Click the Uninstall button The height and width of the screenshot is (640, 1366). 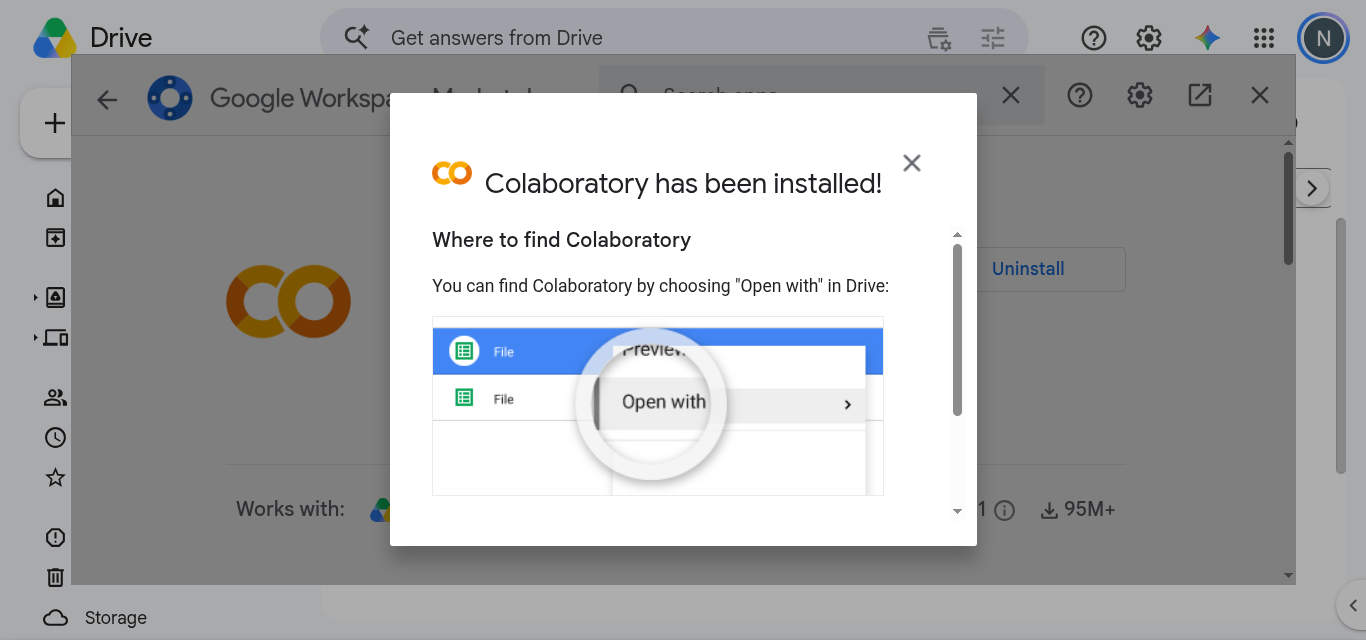[x=1028, y=269]
